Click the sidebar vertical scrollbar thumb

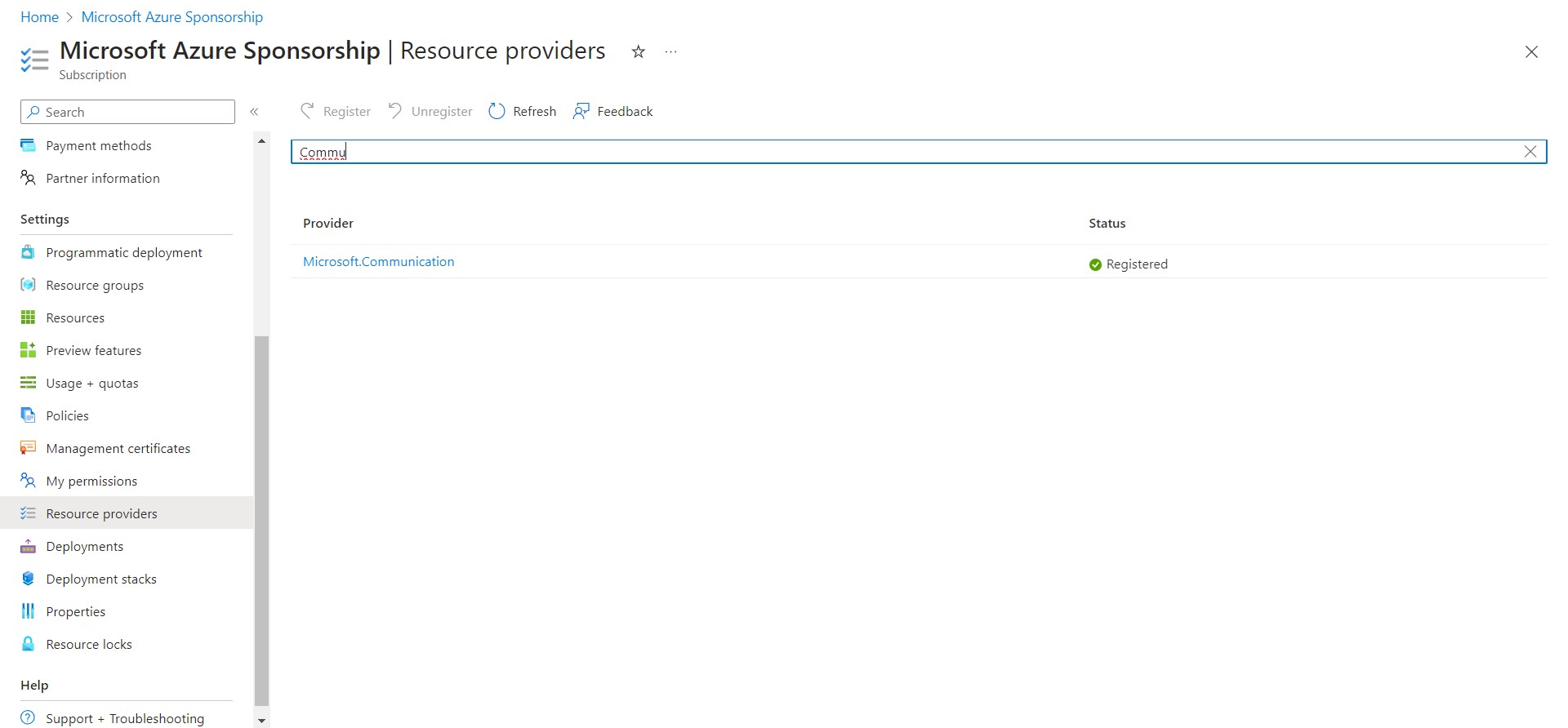[261, 521]
